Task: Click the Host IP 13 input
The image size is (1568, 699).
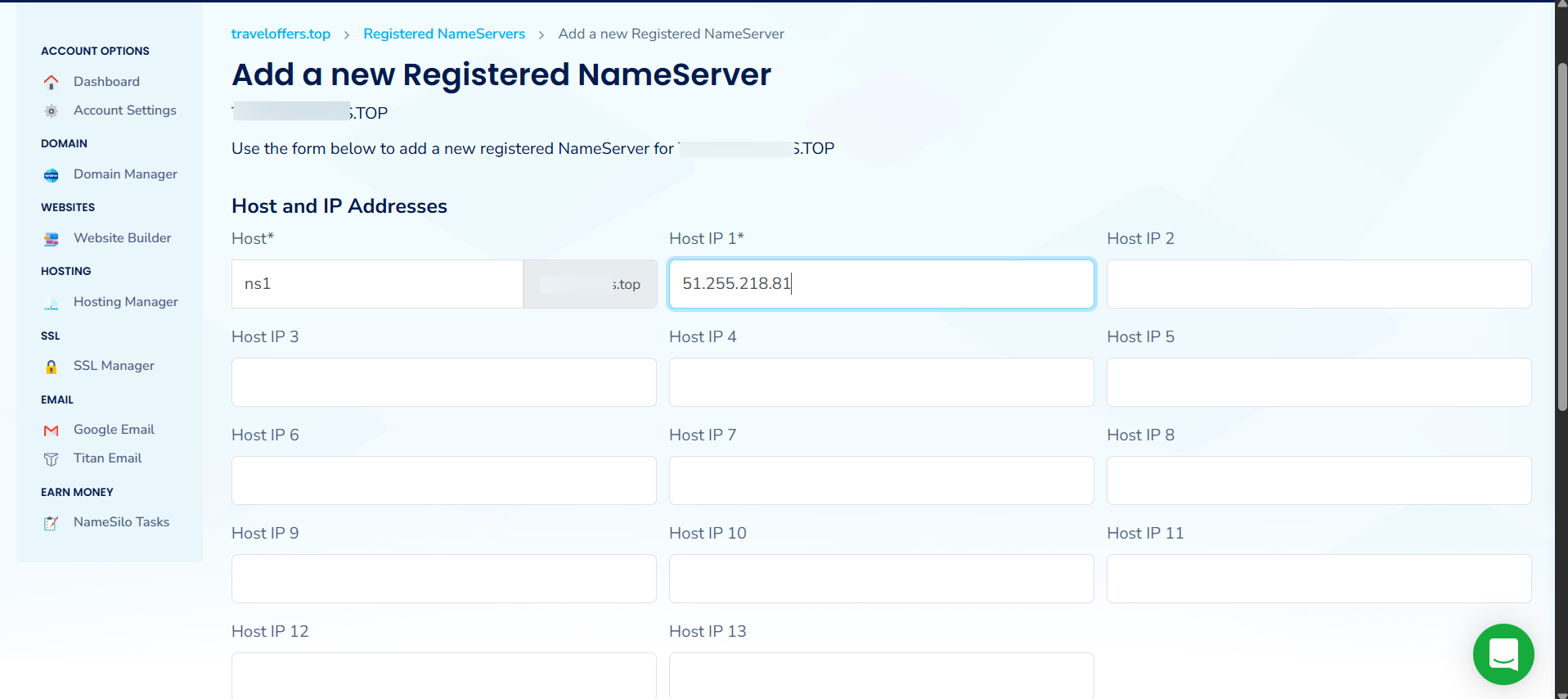Action: pyautogui.click(x=882, y=676)
